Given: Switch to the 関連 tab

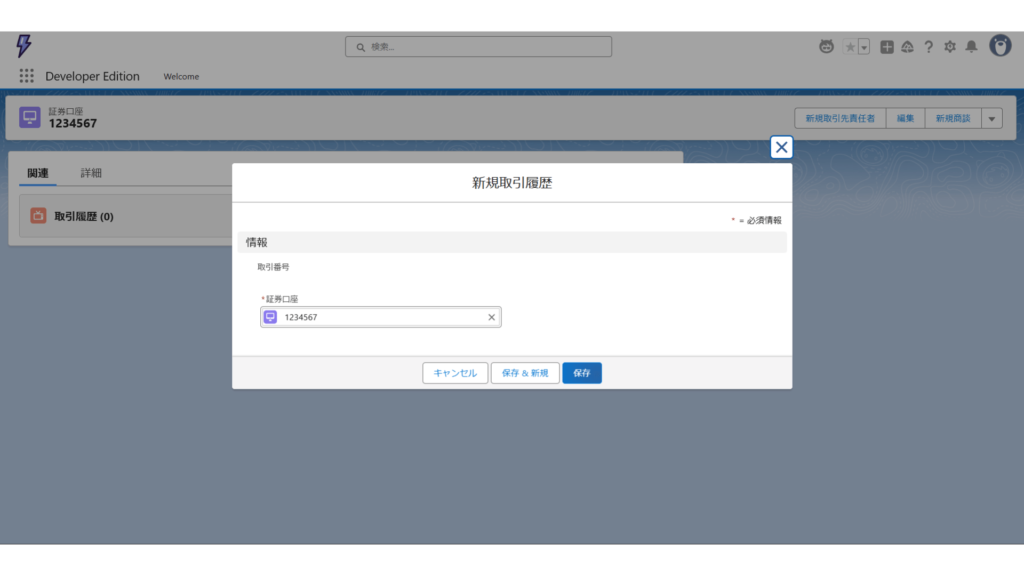Looking at the screenshot, I should pos(38,173).
